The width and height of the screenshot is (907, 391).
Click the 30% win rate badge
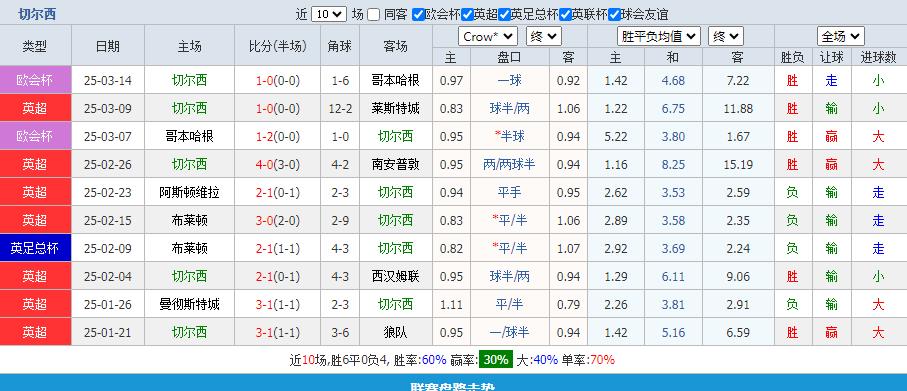click(x=495, y=360)
